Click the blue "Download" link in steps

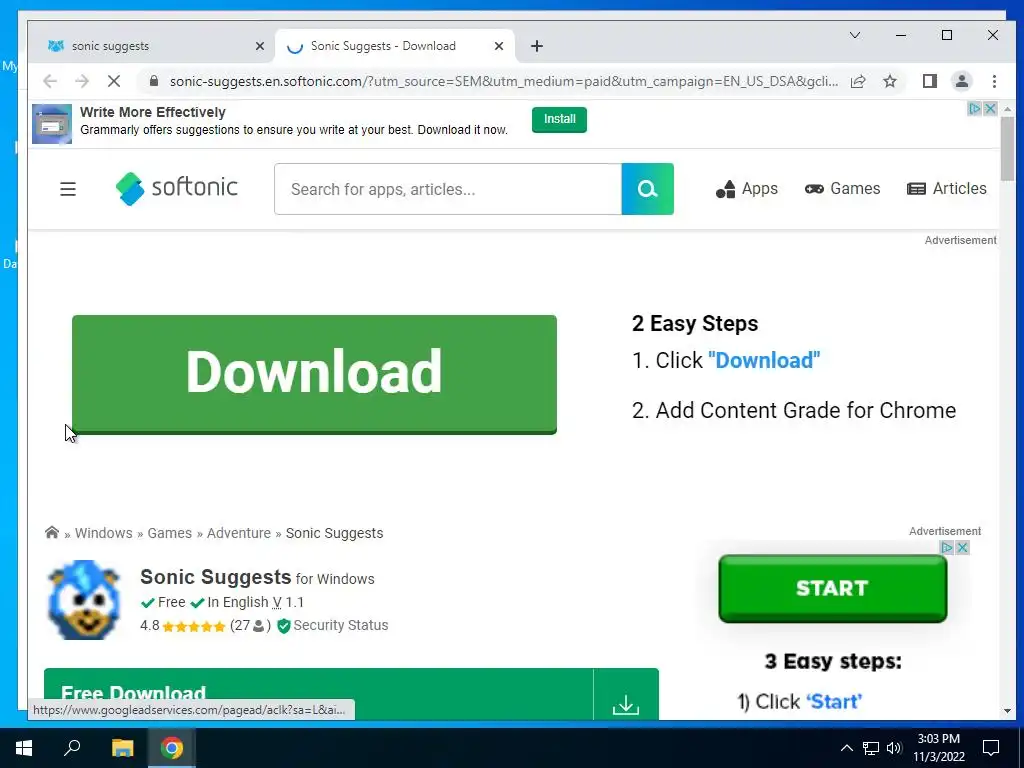[763, 360]
